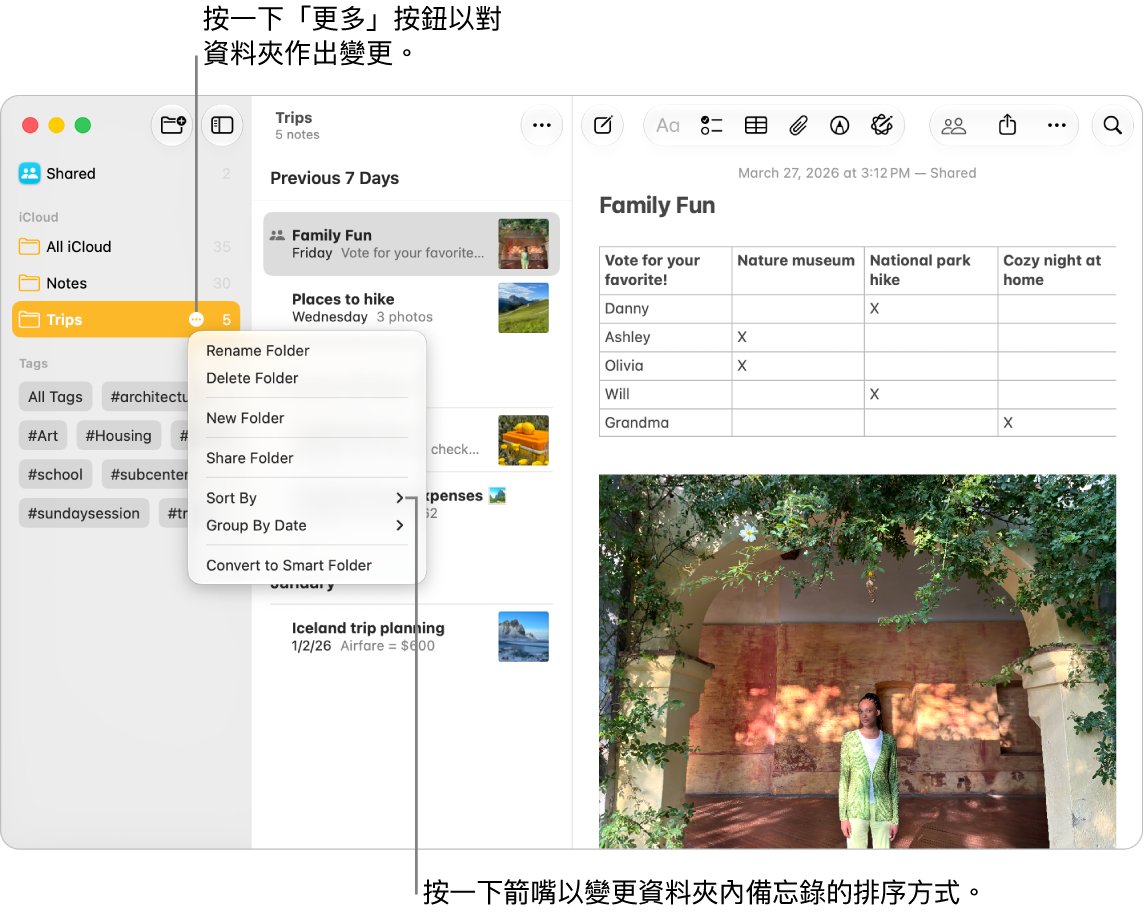This screenshot has height=918, width=1146.
Task: Select the All iCloud folder
Action: pos(126,246)
